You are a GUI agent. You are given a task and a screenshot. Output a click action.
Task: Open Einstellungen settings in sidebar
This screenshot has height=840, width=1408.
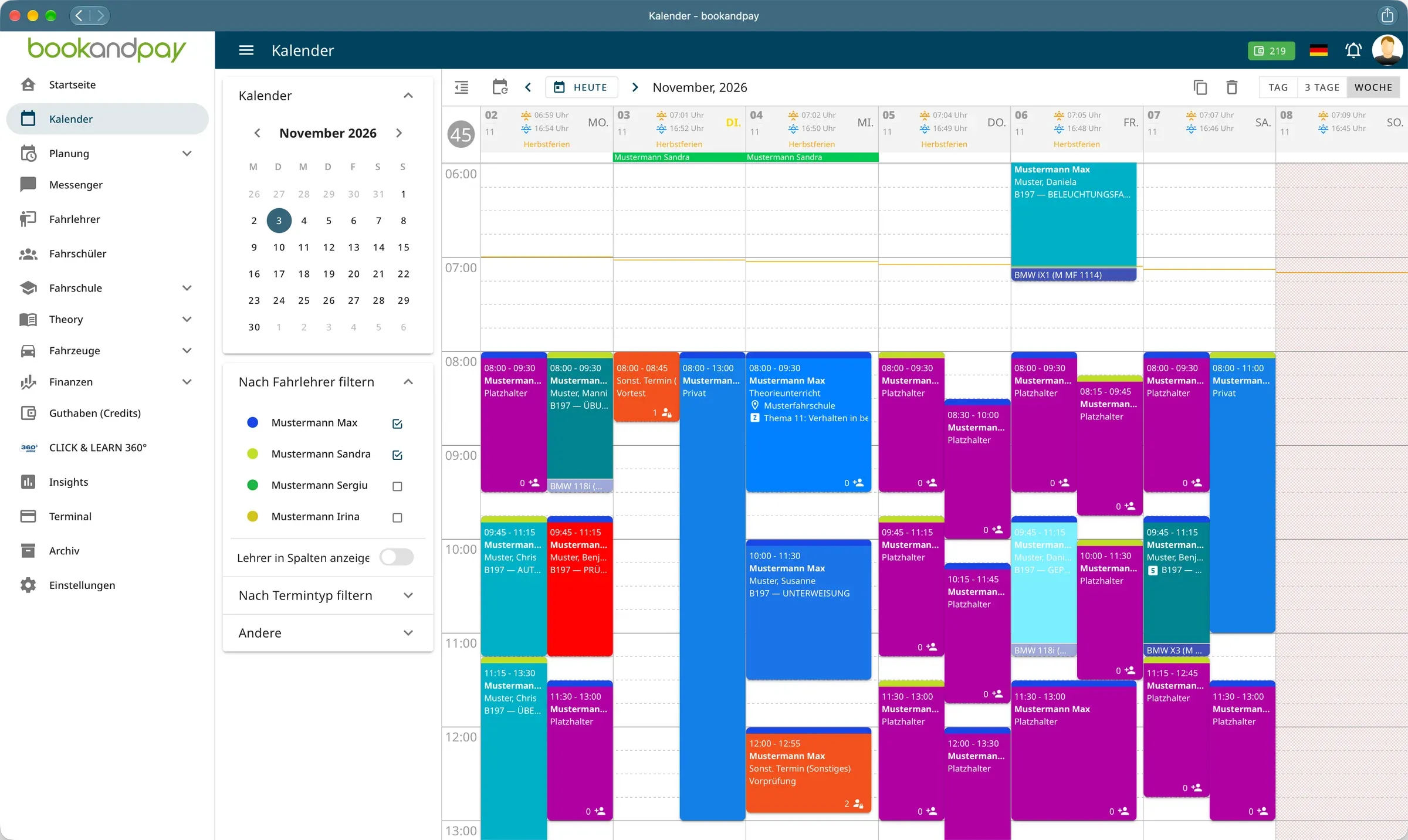click(x=107, y=585)
